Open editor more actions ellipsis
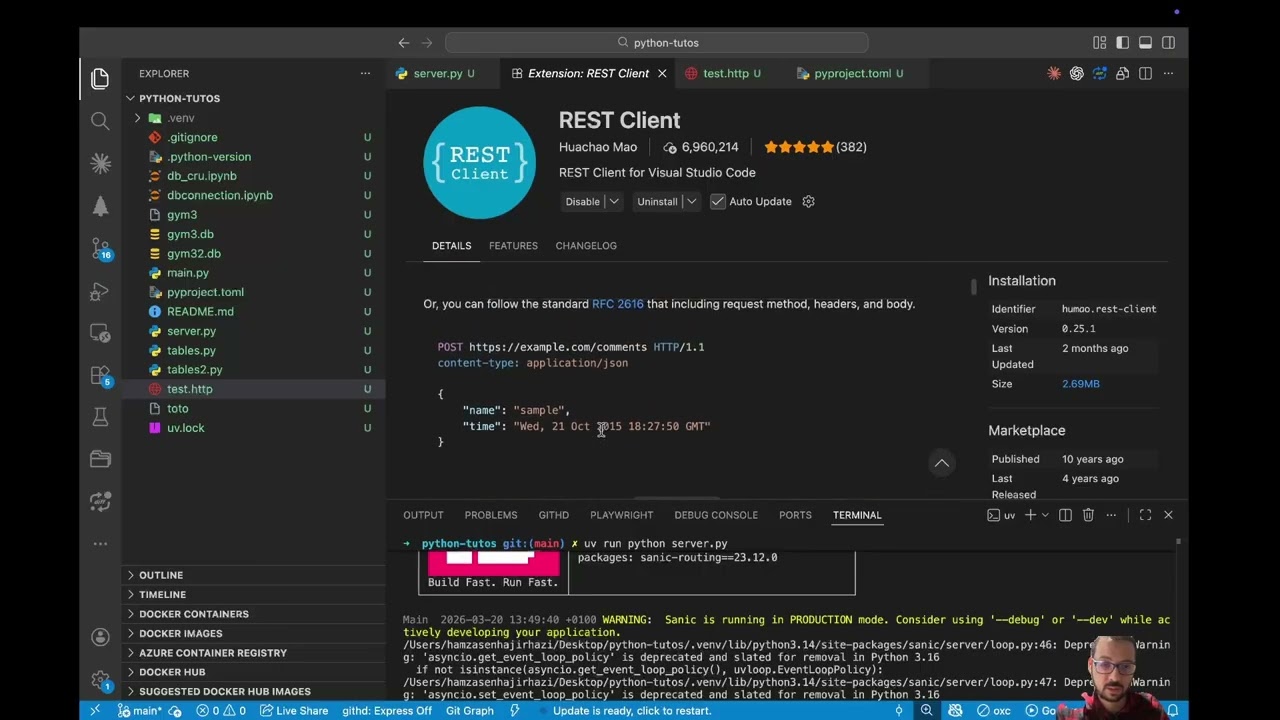This screenshot has width=1280, height=720. 1168,73
